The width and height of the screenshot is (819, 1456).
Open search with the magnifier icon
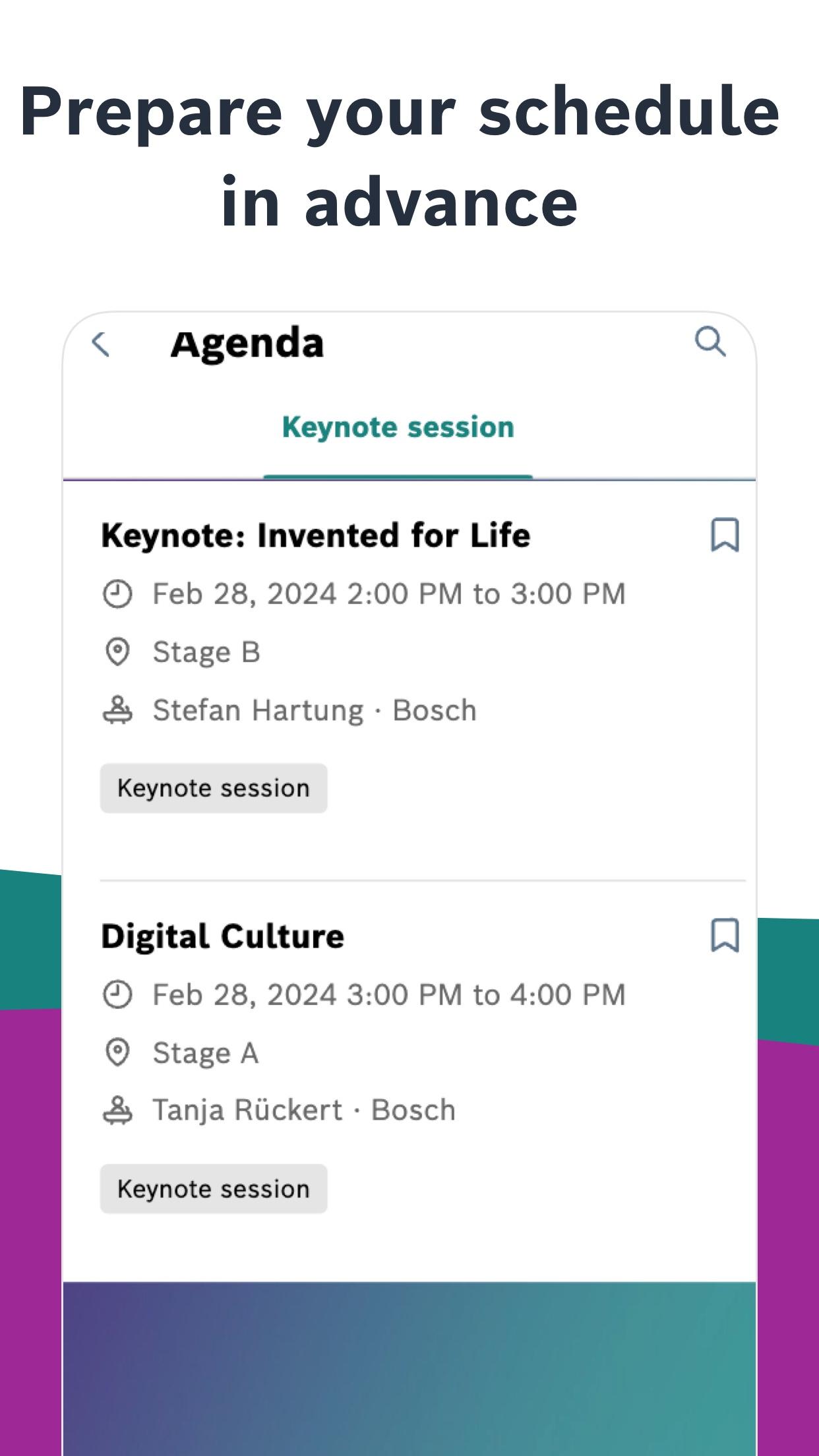pos(710,342)
